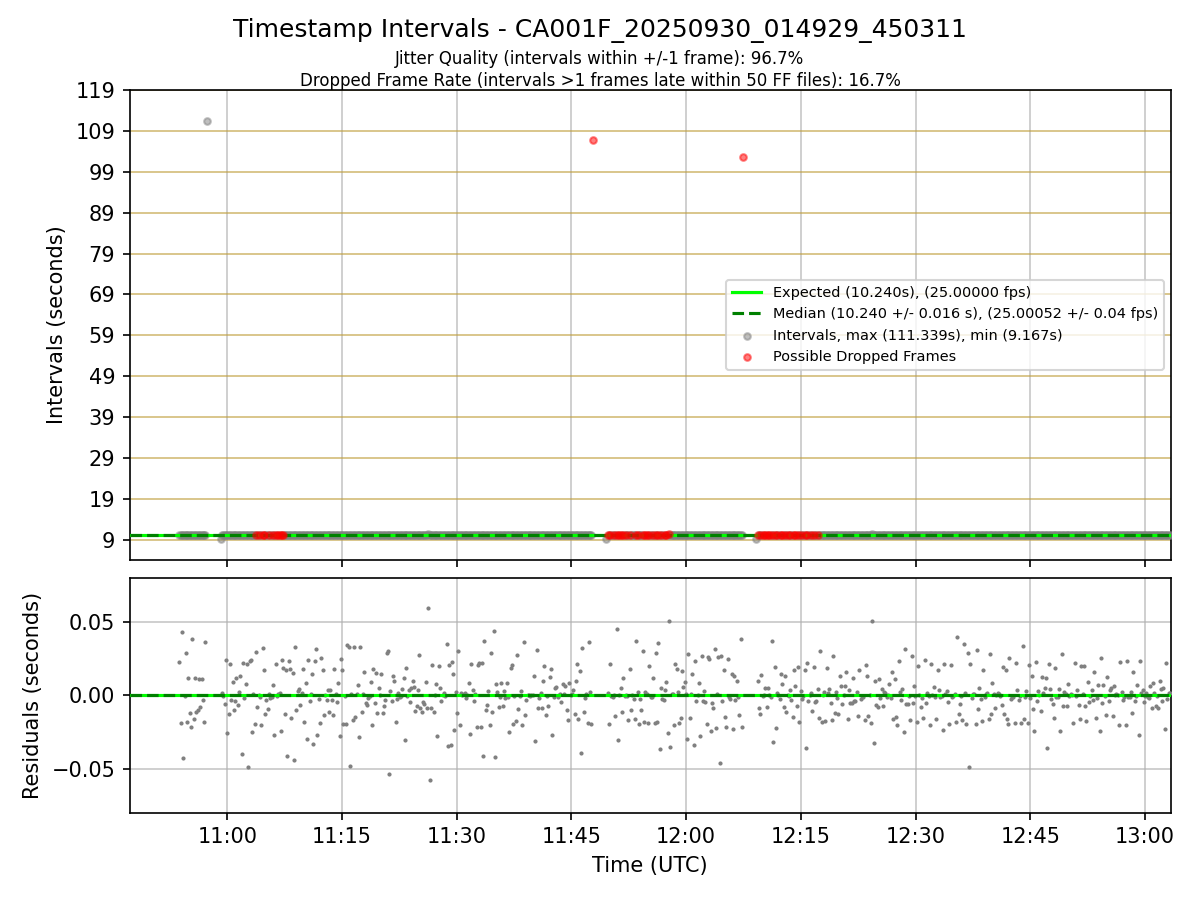The width and height of the screenshot is (1200, 900).
Task: Click the 'Residuals (seconds)' y-axis label
Action: [x=32, y=696]
